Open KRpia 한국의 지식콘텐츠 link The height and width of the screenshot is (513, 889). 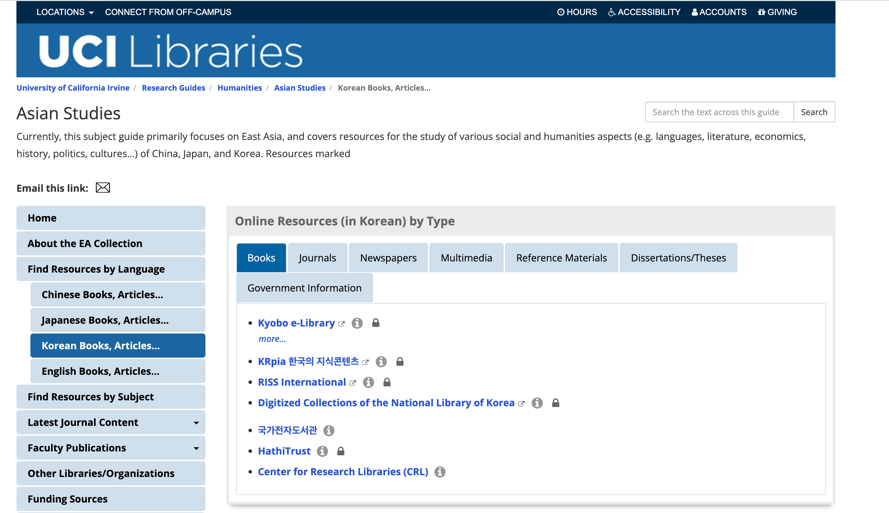point(308,362)
